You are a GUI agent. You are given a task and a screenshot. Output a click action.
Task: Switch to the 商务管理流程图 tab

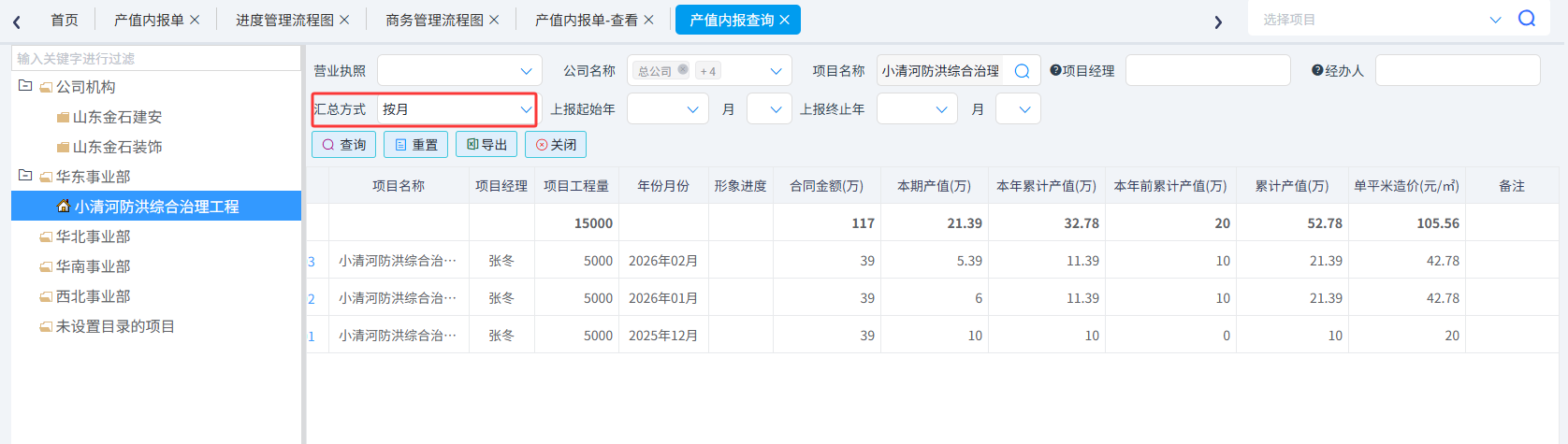coord(435,20)
